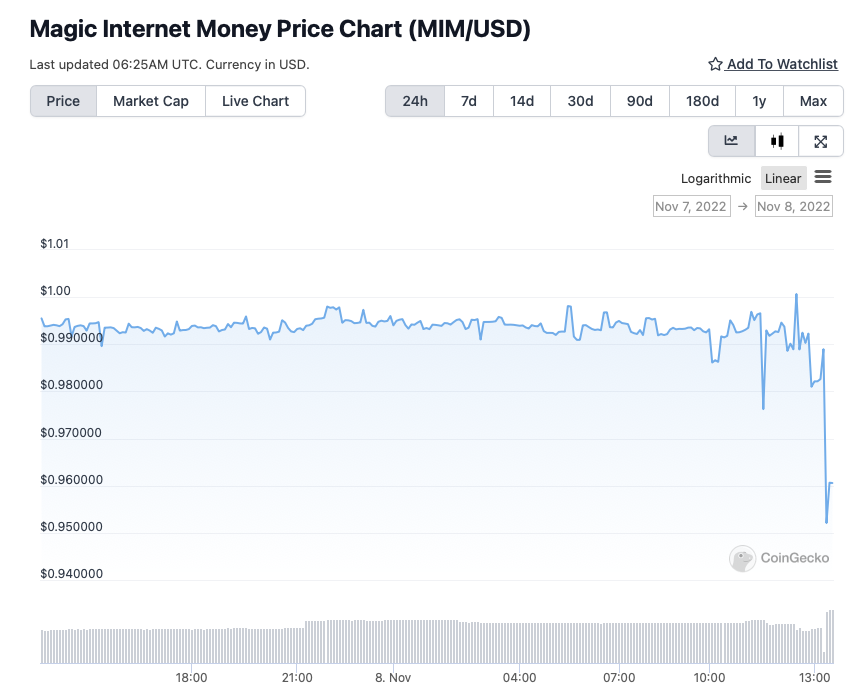Switch to the Live Chart tab
The height and width of the screenshot is (696, 857).
coord(255,101)
